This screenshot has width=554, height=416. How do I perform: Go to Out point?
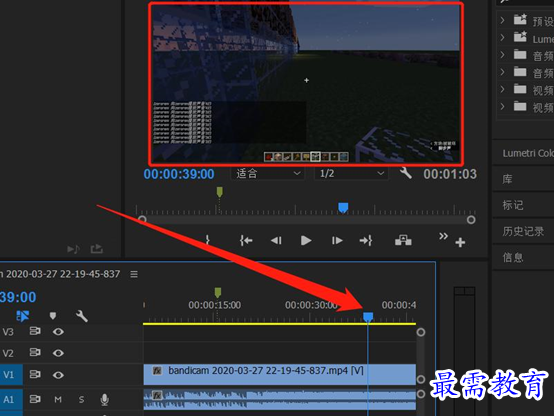tap(366, 241)
